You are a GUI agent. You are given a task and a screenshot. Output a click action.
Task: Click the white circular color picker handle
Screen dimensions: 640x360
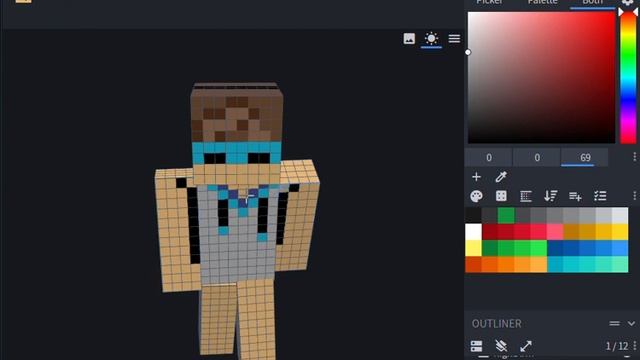pos(468,52)
